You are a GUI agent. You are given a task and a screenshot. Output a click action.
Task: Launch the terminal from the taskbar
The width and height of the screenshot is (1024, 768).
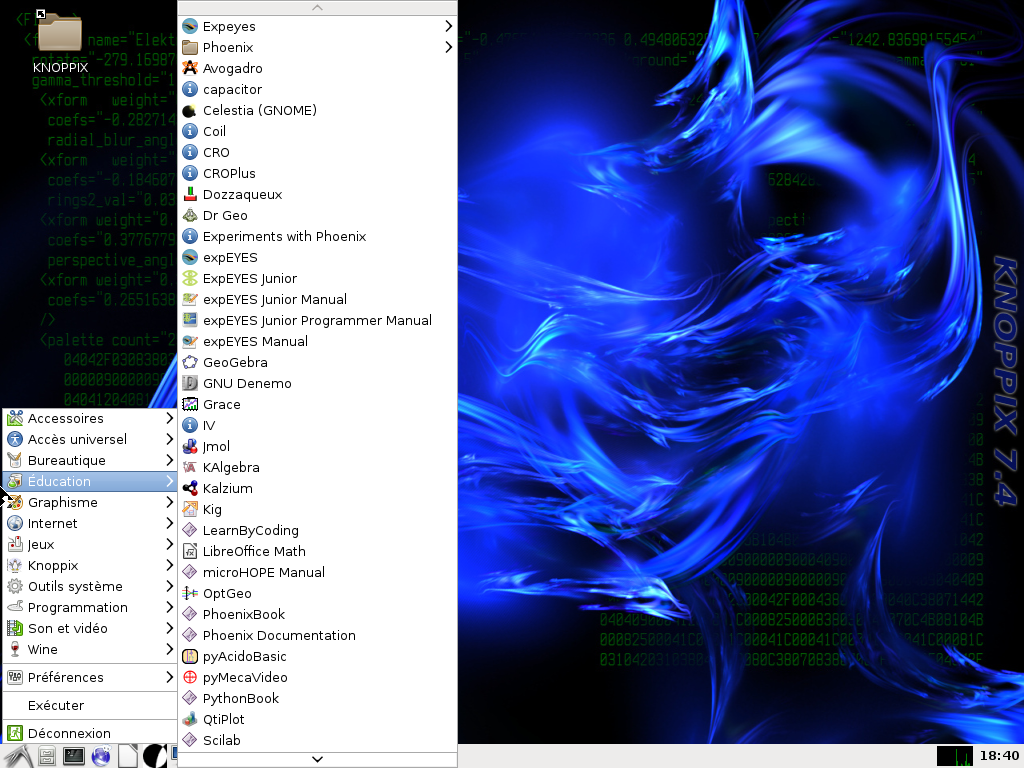point(74,756)
